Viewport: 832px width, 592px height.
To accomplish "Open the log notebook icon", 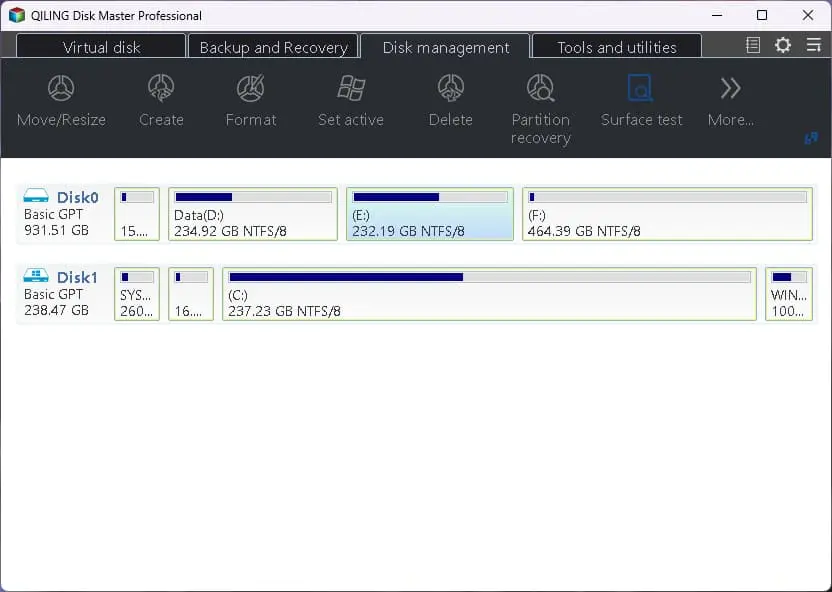I will tap(754, 45).
